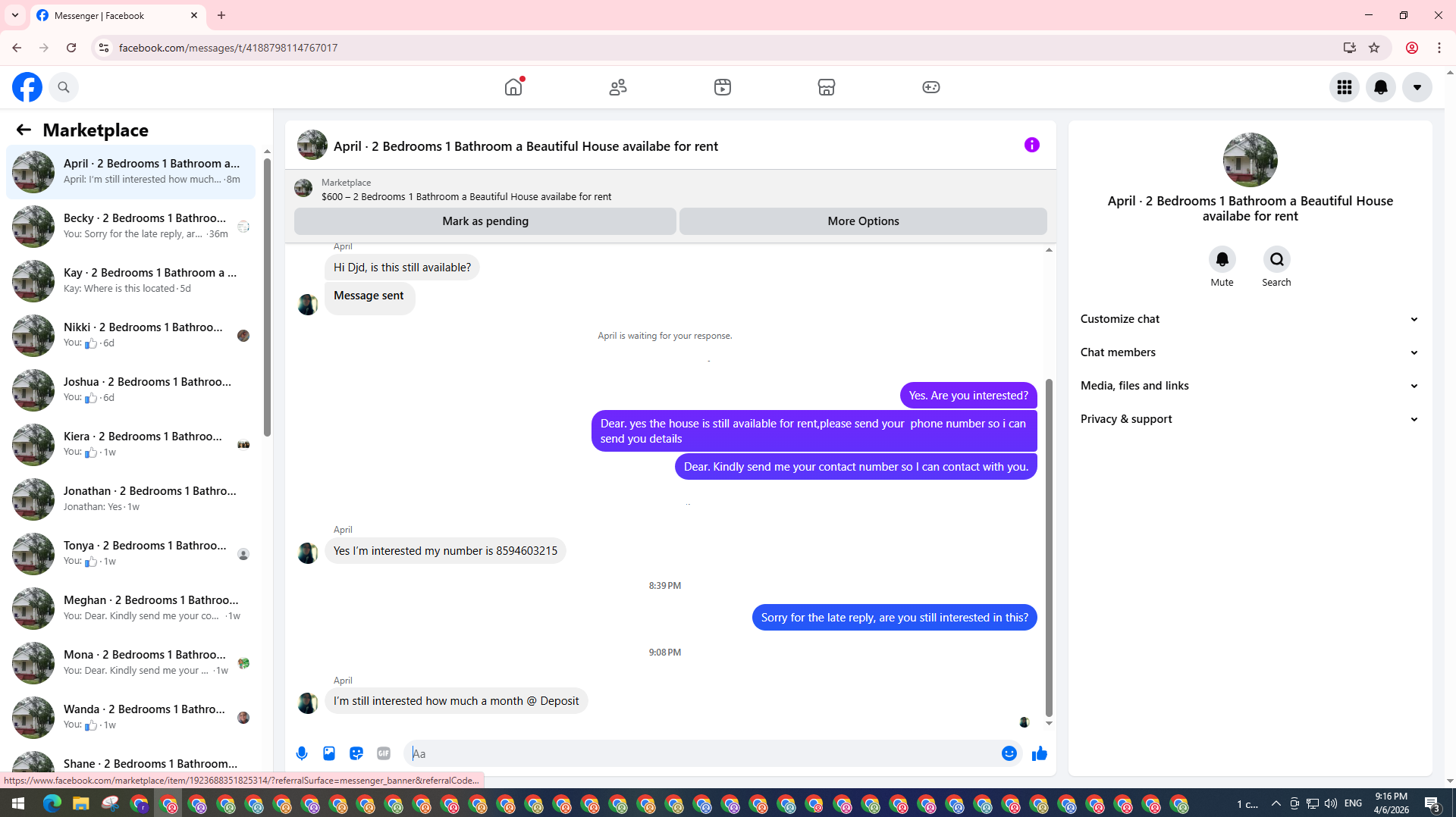
Task: Open the emoji picker
Action: click(1009, 753)
